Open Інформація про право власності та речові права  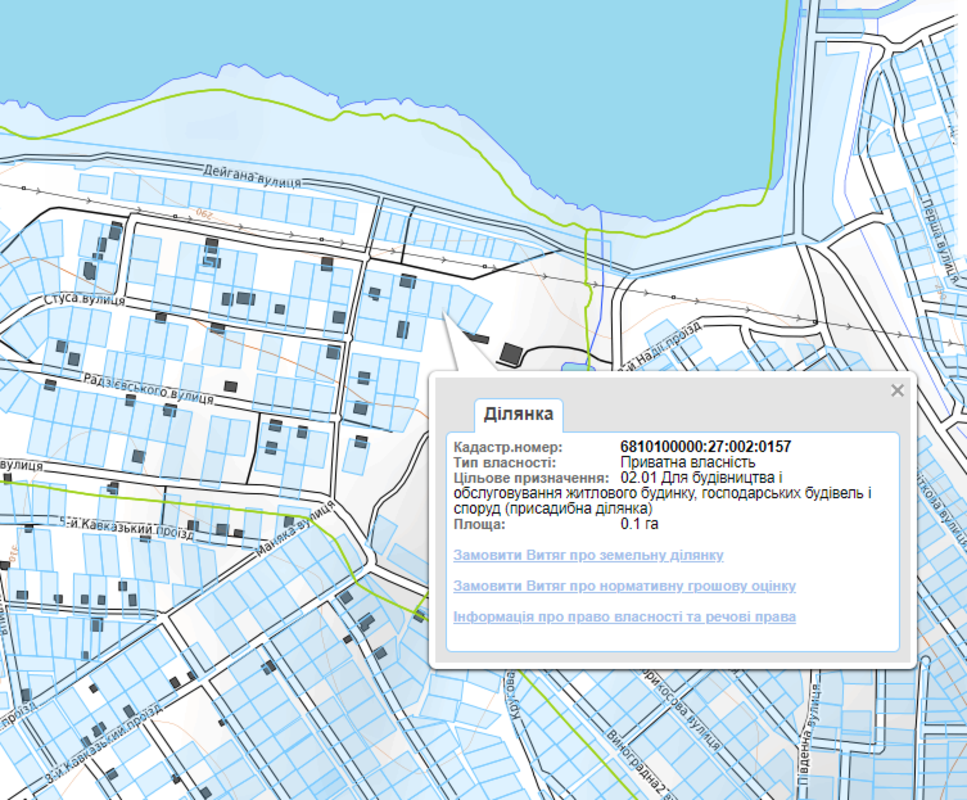pos(624,617)
